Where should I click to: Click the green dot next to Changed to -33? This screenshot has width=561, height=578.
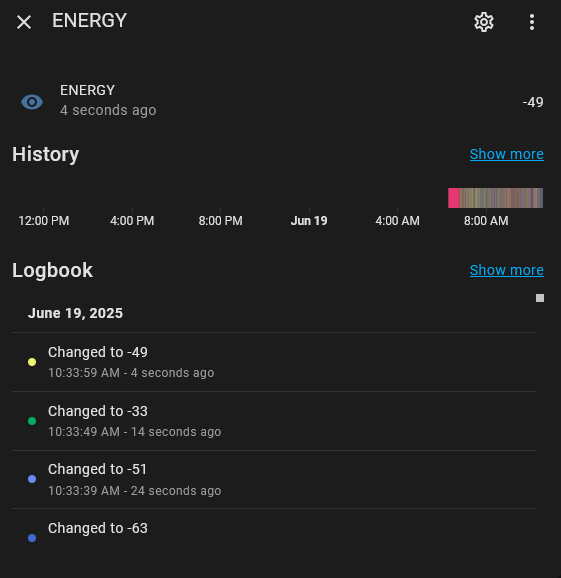tap(32, 421)
